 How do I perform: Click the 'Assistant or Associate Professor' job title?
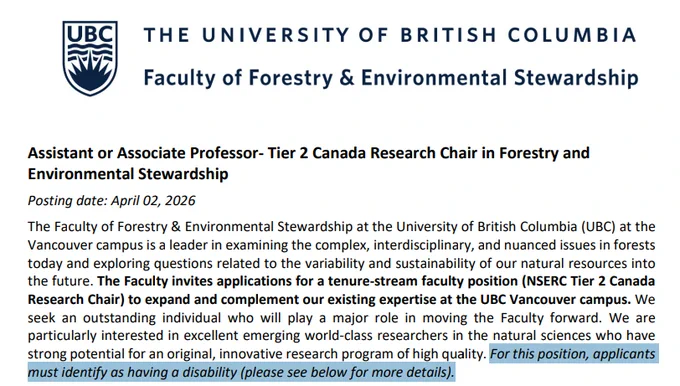tap(144, 153)
